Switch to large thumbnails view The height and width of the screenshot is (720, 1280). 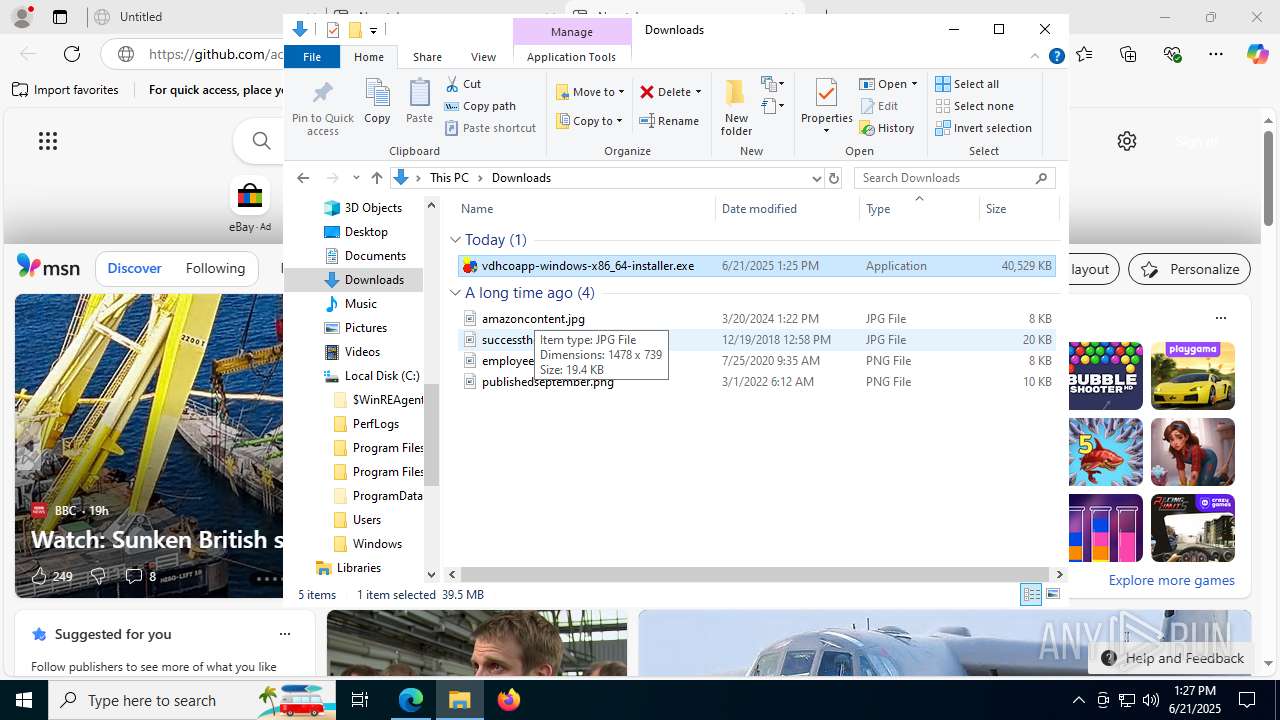(x=1052, y=595)
